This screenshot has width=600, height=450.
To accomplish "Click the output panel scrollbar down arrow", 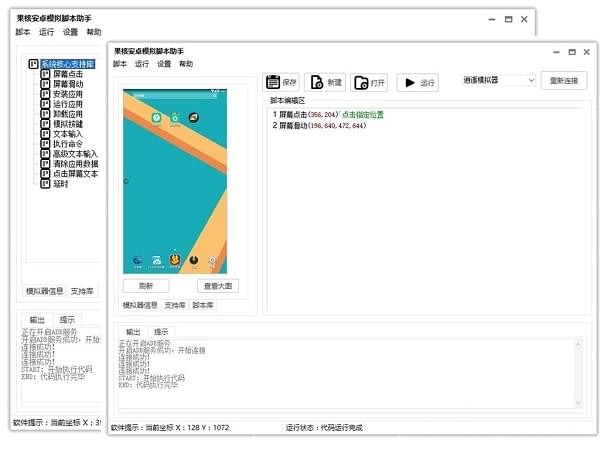I will point(578,403).
